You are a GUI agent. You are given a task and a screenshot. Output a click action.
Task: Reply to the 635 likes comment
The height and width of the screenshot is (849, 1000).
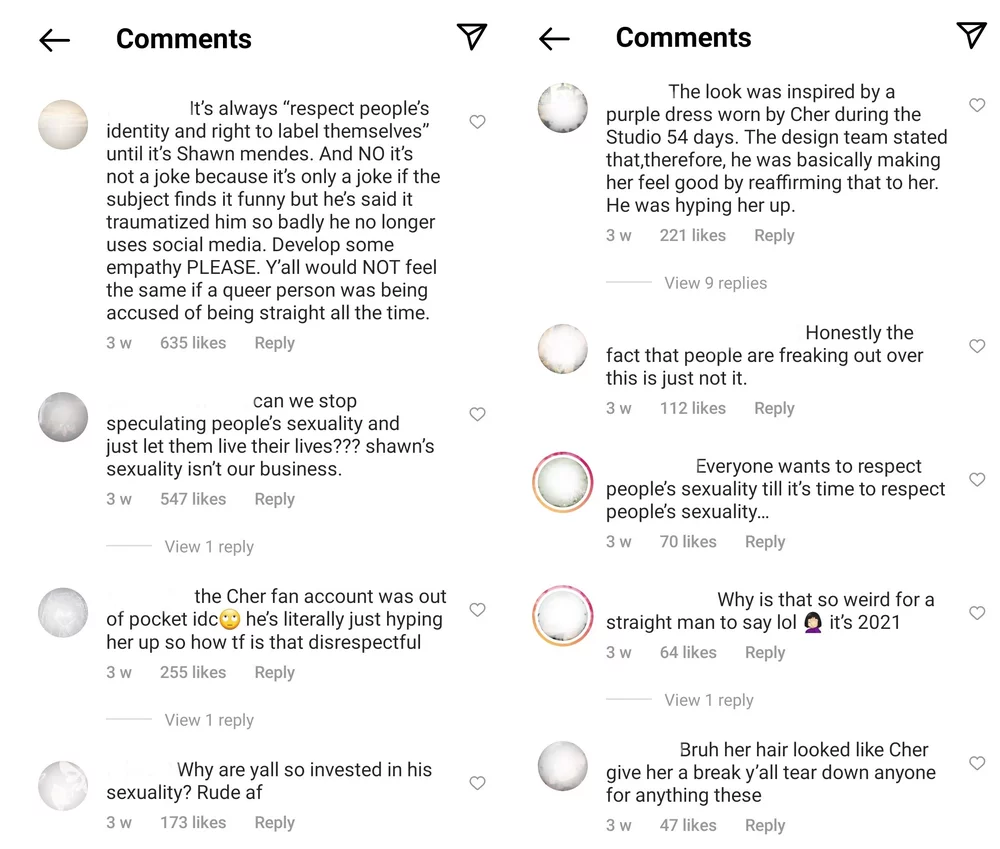pyautogui.click(x=274, y=343)
